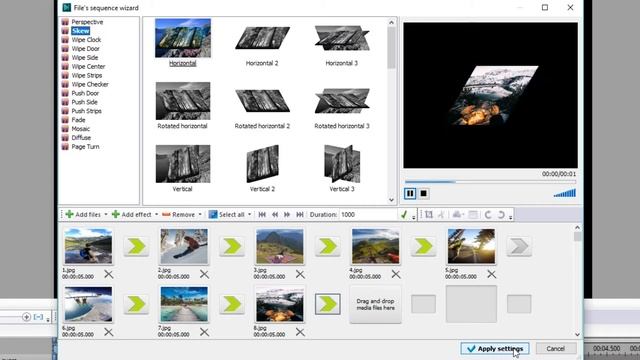Screen dimensions: 640x360
Task: Select Push Strips transition category
Action: tap(86, 111)
